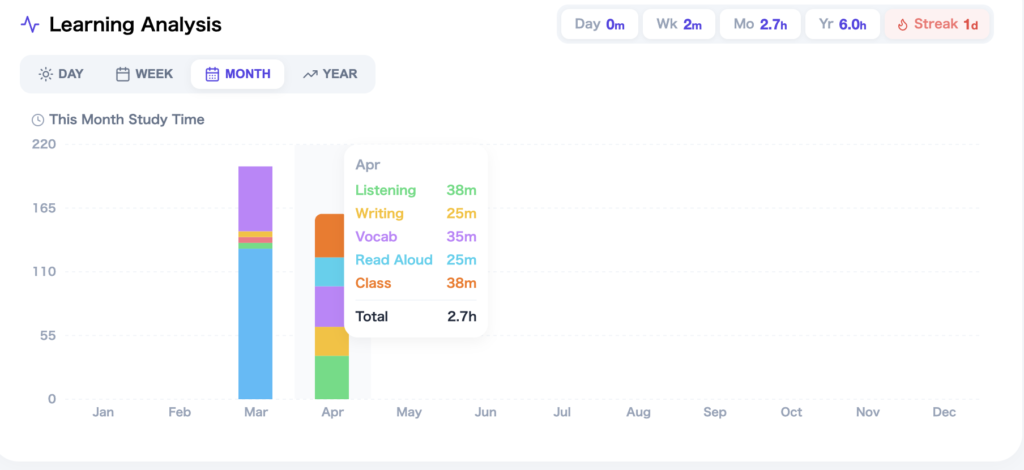The height and width of the screenshot is (470, 1024).
Task: Click the Mo 2.7h stat pill
Action: pyautogui.click(x=759, y=24)
